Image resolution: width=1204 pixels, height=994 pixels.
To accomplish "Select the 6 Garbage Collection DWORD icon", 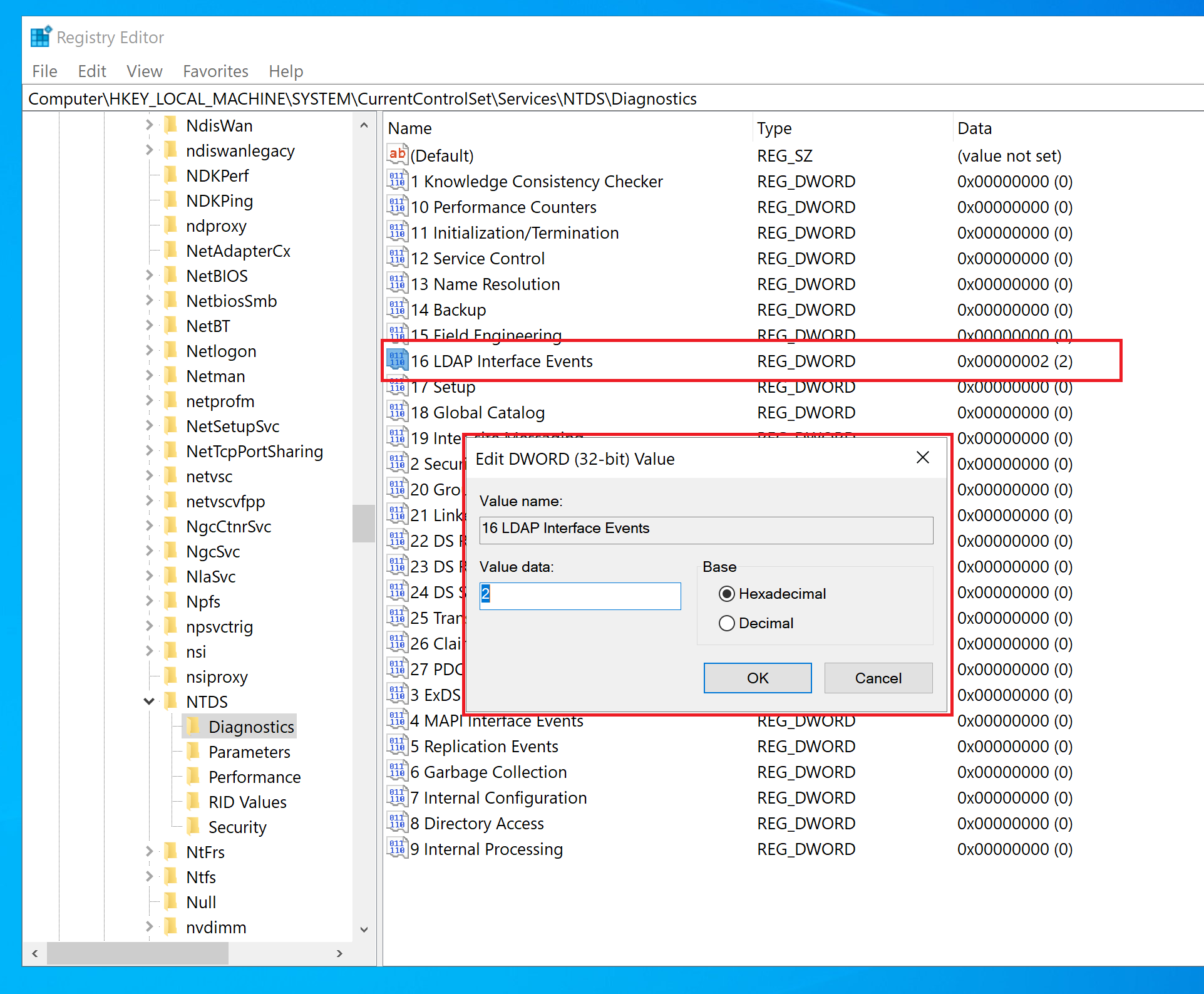I will pos(398,771).
